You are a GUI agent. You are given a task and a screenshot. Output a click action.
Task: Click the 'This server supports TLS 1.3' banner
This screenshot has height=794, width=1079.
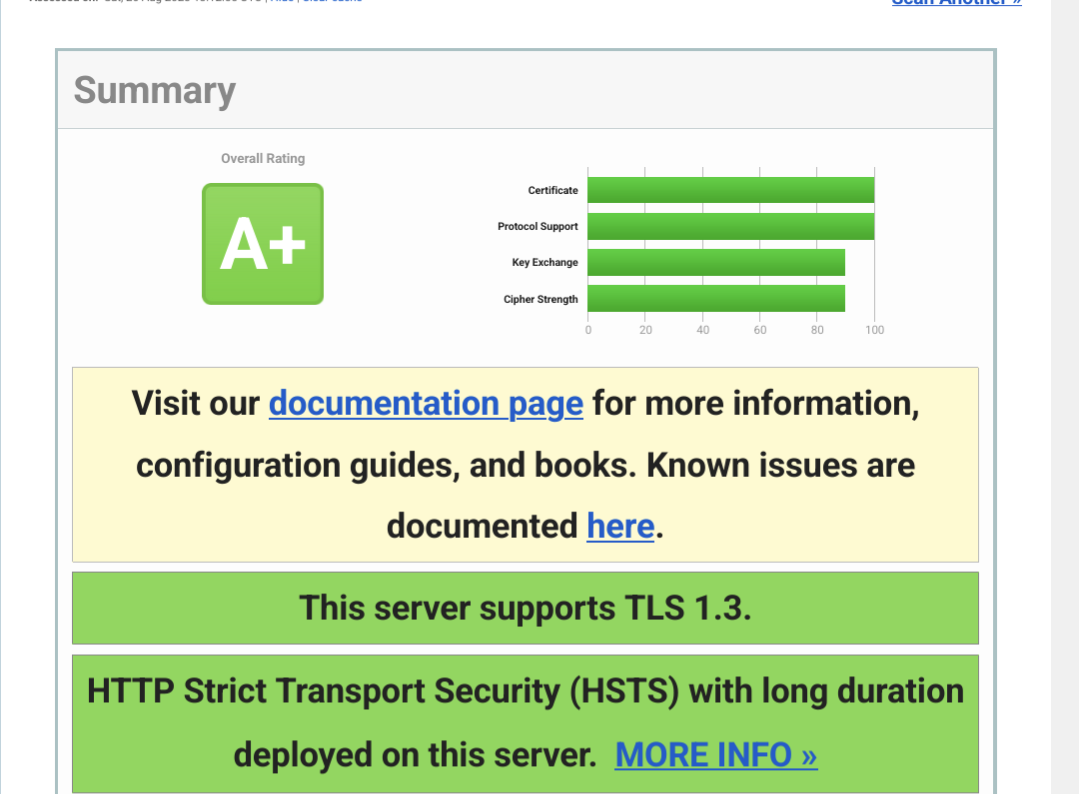(525, 608)
